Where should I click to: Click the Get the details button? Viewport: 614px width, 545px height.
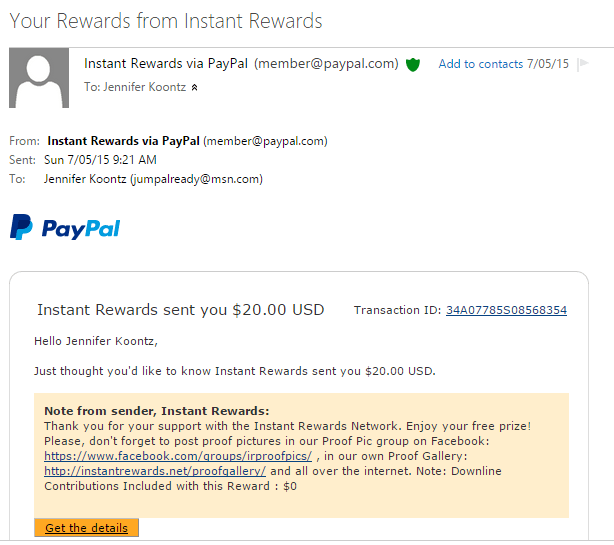coord(87,528)
